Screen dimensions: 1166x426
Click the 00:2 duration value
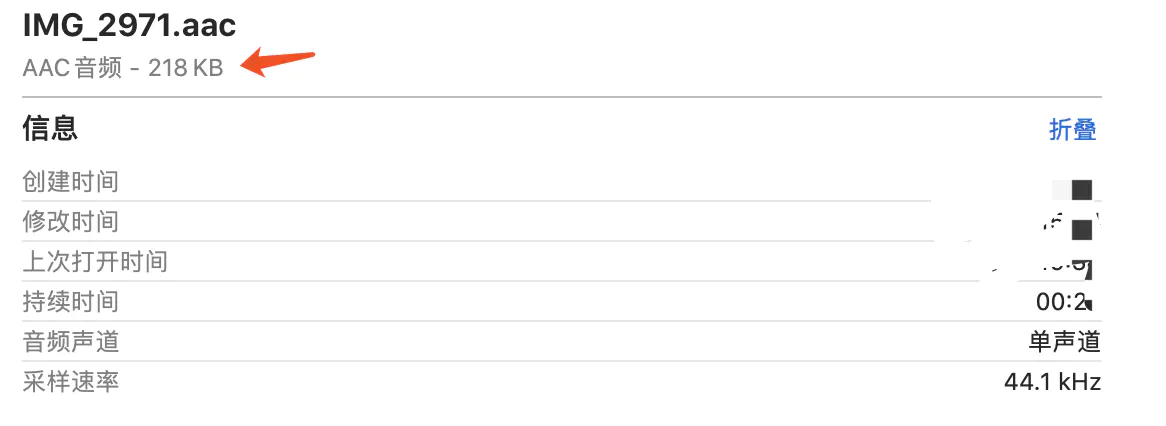1067,302
